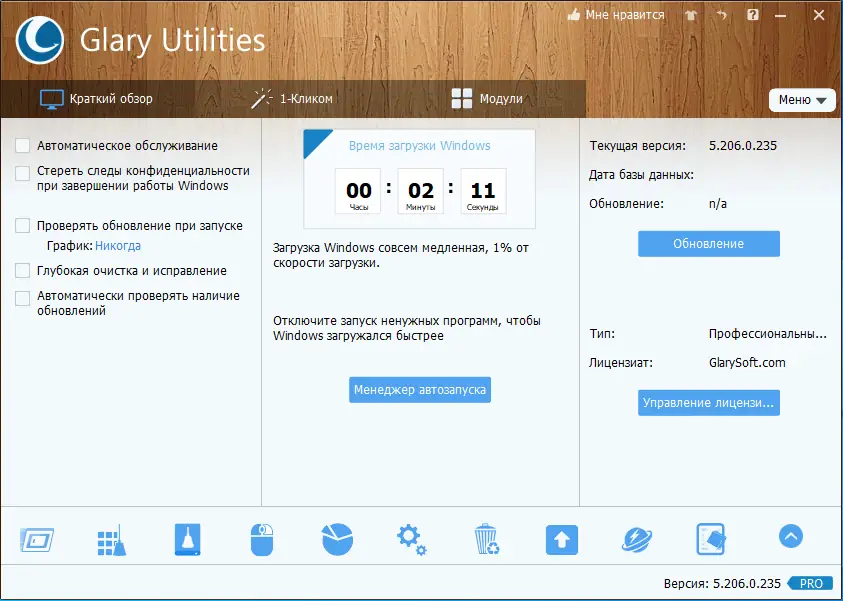Image resolution: width=843 pixels, height=601 pixels.
Task: Click the 02 Минуты boot time tile
Action: pyautogui.click(x=420, y=191)
